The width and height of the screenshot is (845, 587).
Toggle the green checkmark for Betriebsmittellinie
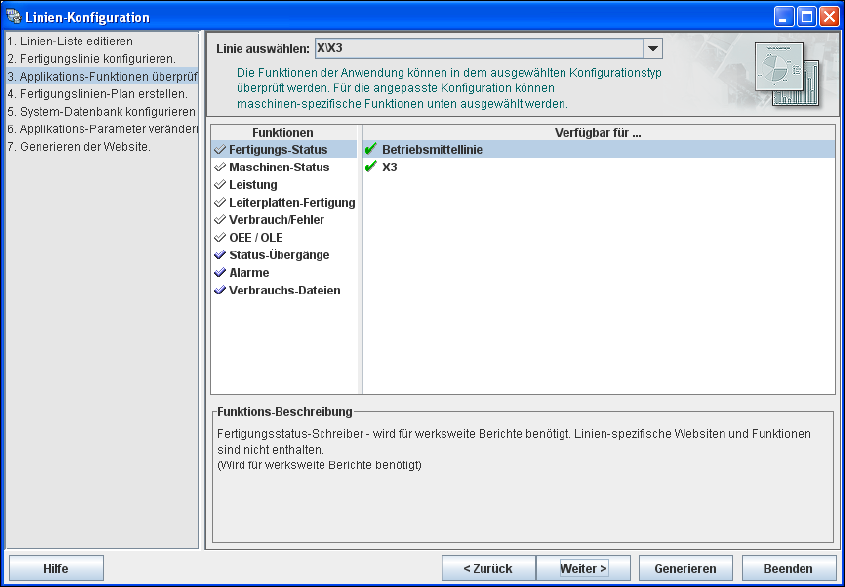point(371,149)
